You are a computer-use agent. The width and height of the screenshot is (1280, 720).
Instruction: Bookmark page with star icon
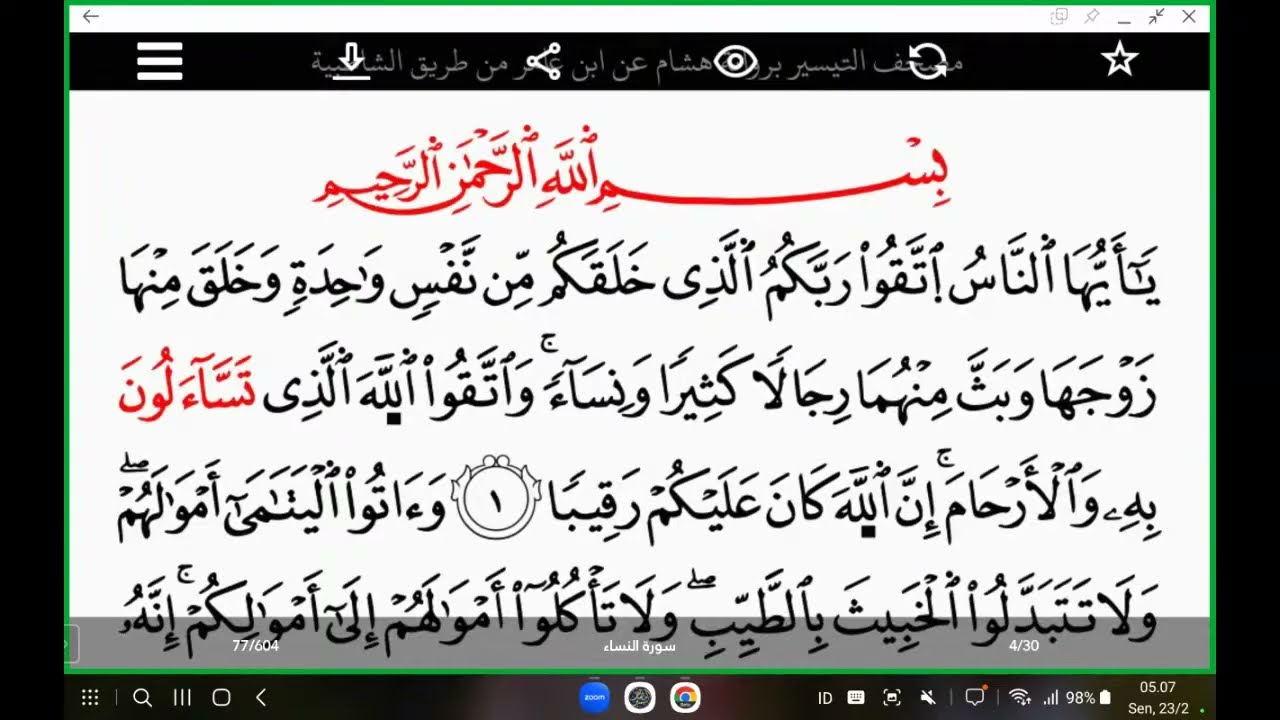tap(1119, 61)
